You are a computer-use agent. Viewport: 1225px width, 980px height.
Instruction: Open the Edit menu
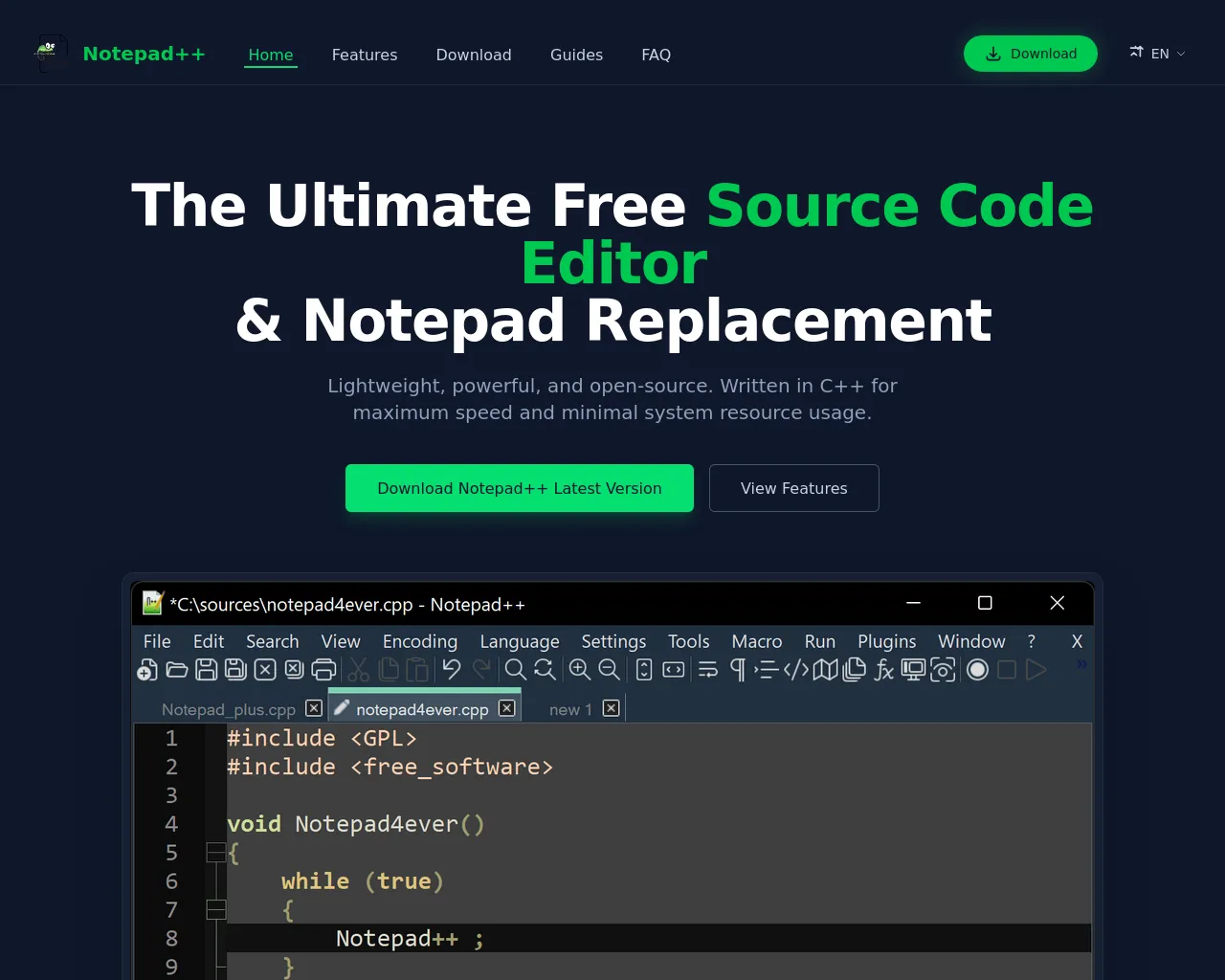pyautogui.click(x=209, y=641)
